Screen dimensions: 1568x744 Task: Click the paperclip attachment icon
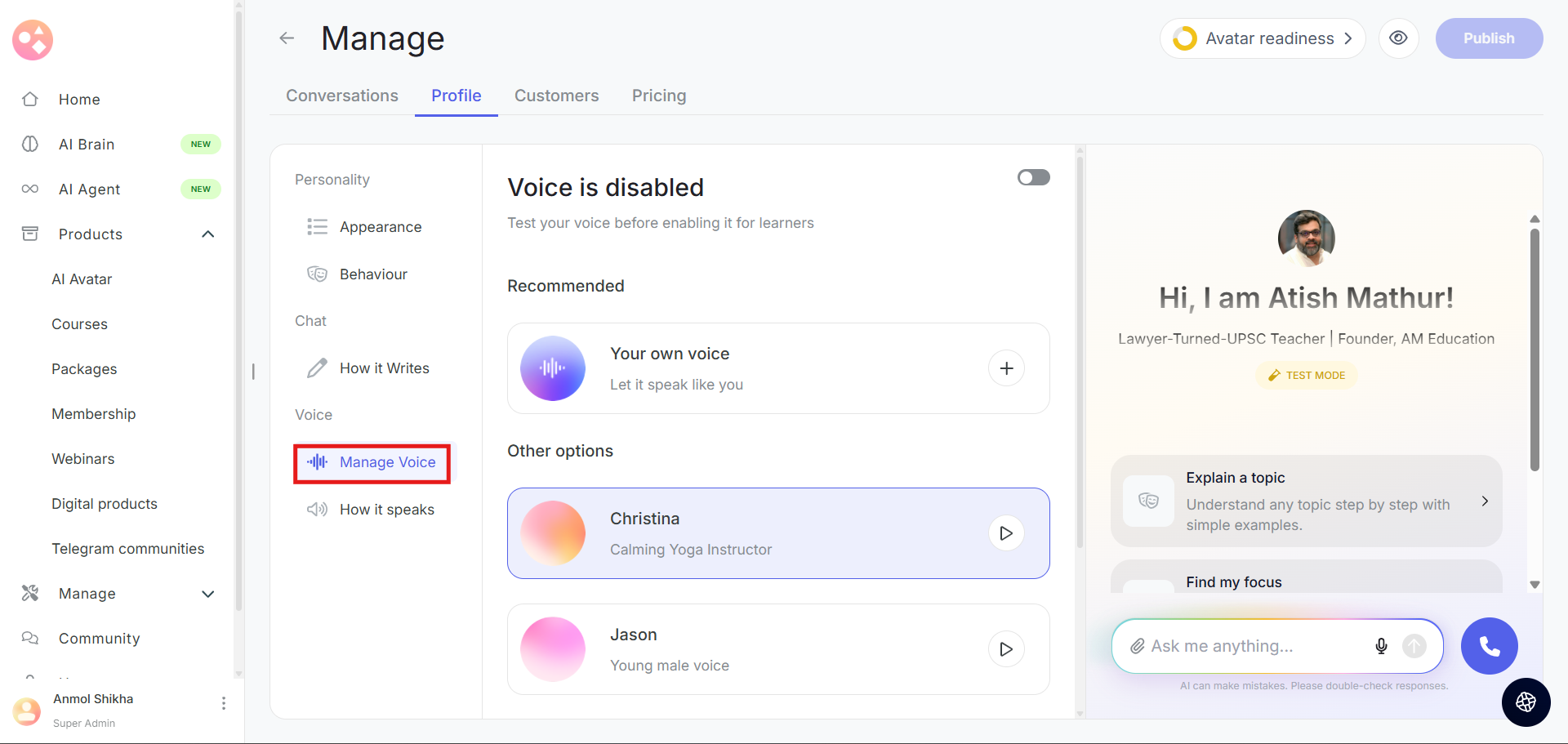[x=1137, y=646]
